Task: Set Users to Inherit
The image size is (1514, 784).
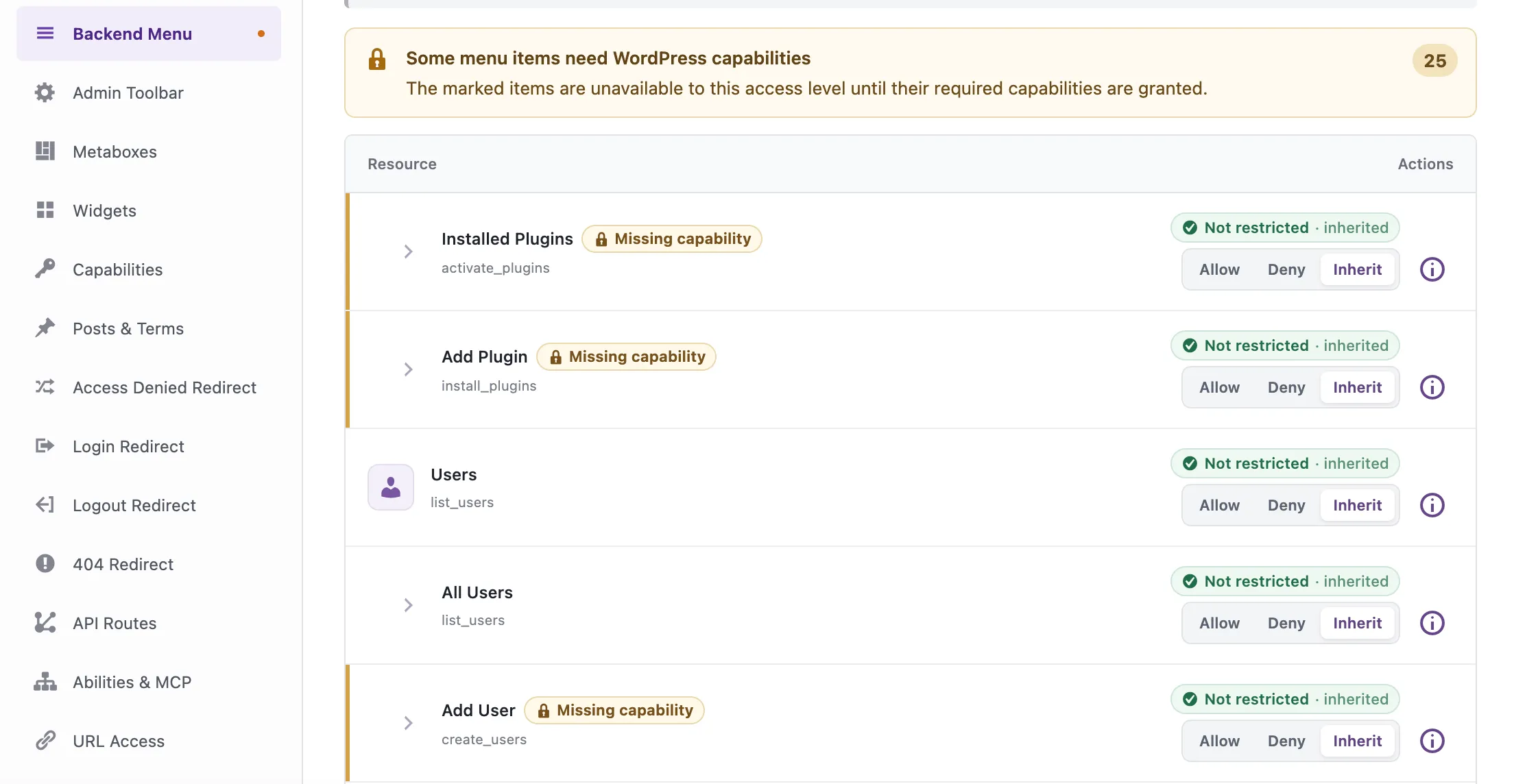Action: tap(1358, 505)
